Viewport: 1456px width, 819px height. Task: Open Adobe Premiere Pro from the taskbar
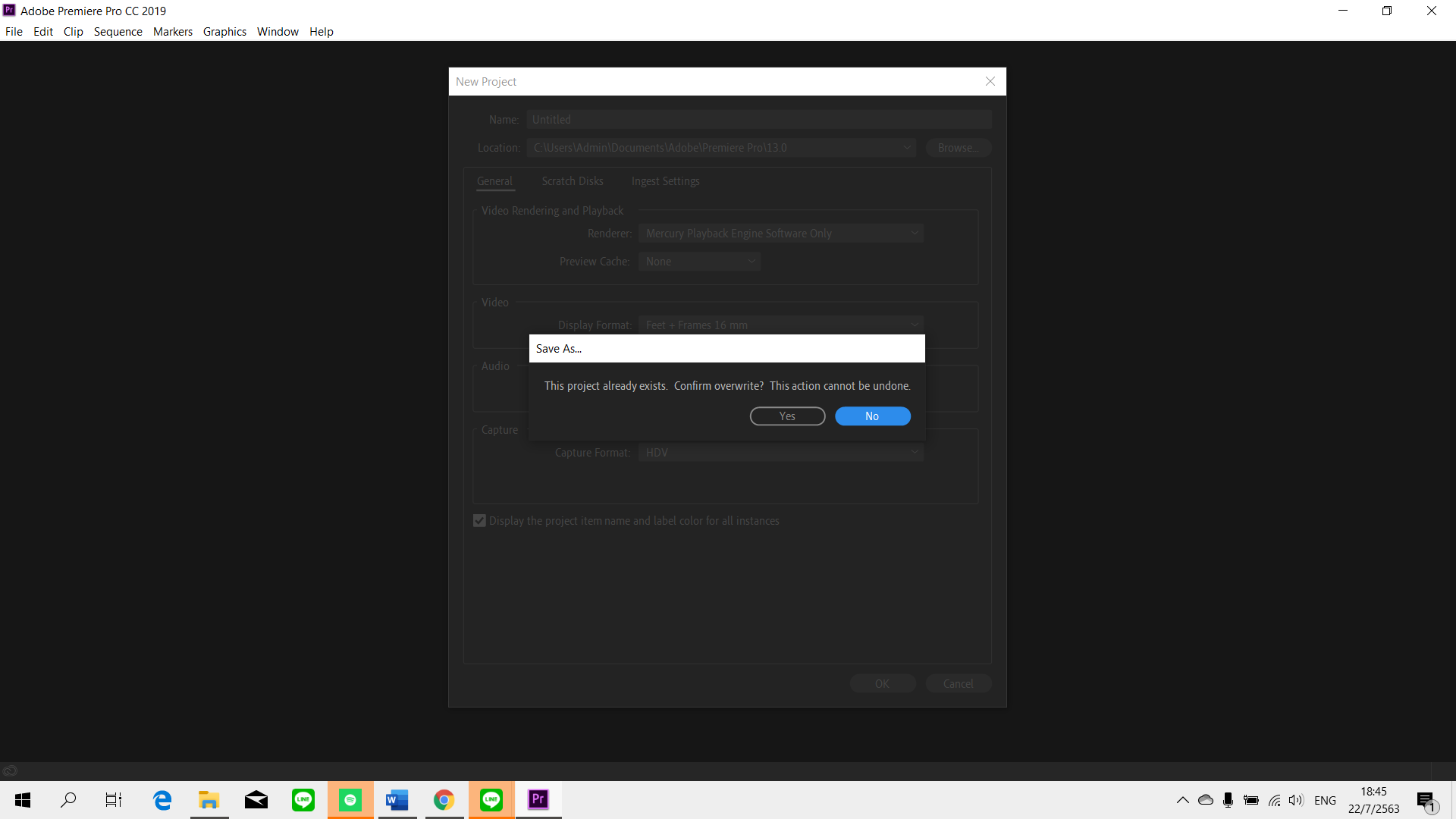tap(538, 800)
